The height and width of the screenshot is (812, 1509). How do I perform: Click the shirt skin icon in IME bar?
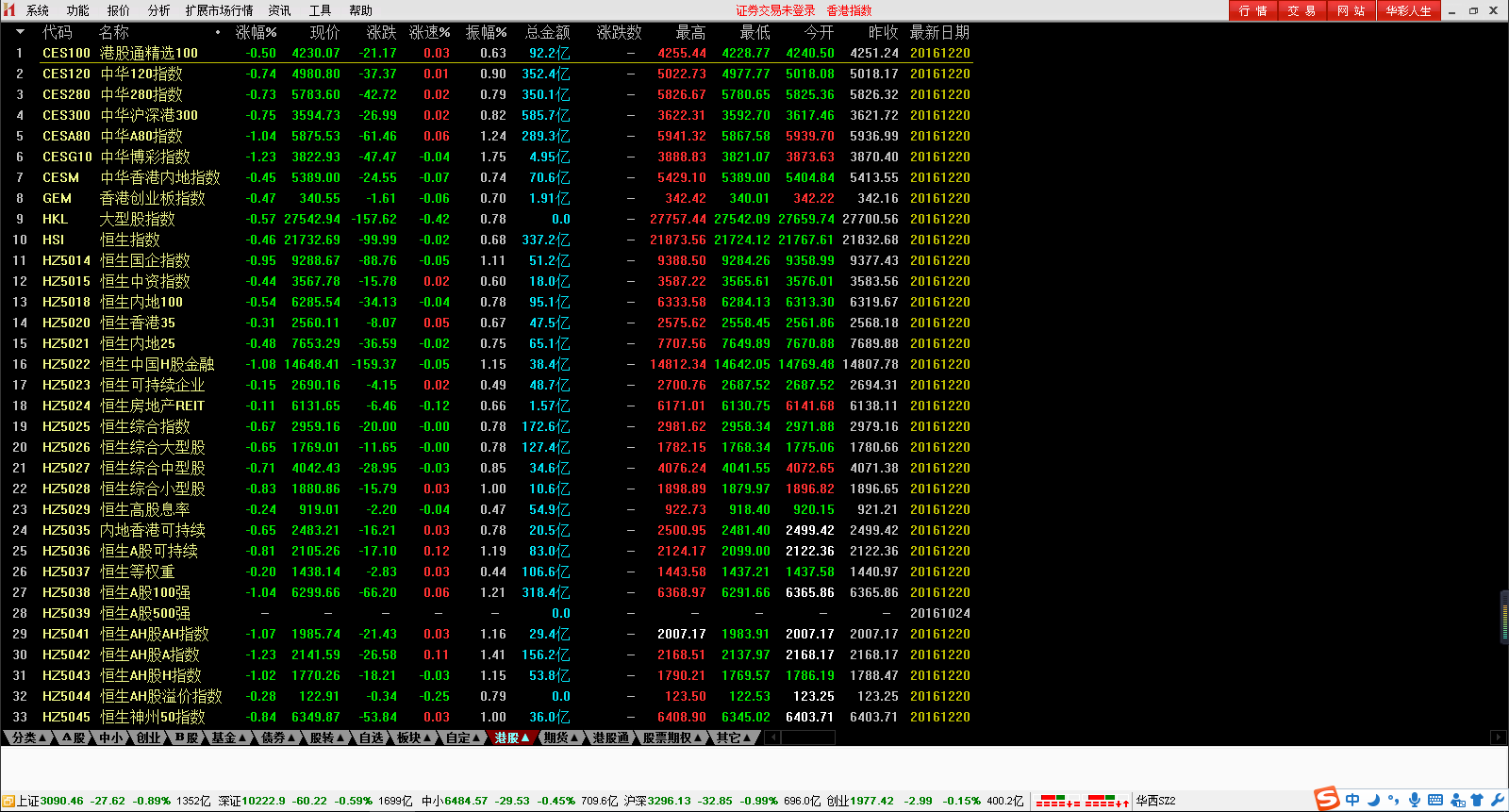pos(1477,800)
